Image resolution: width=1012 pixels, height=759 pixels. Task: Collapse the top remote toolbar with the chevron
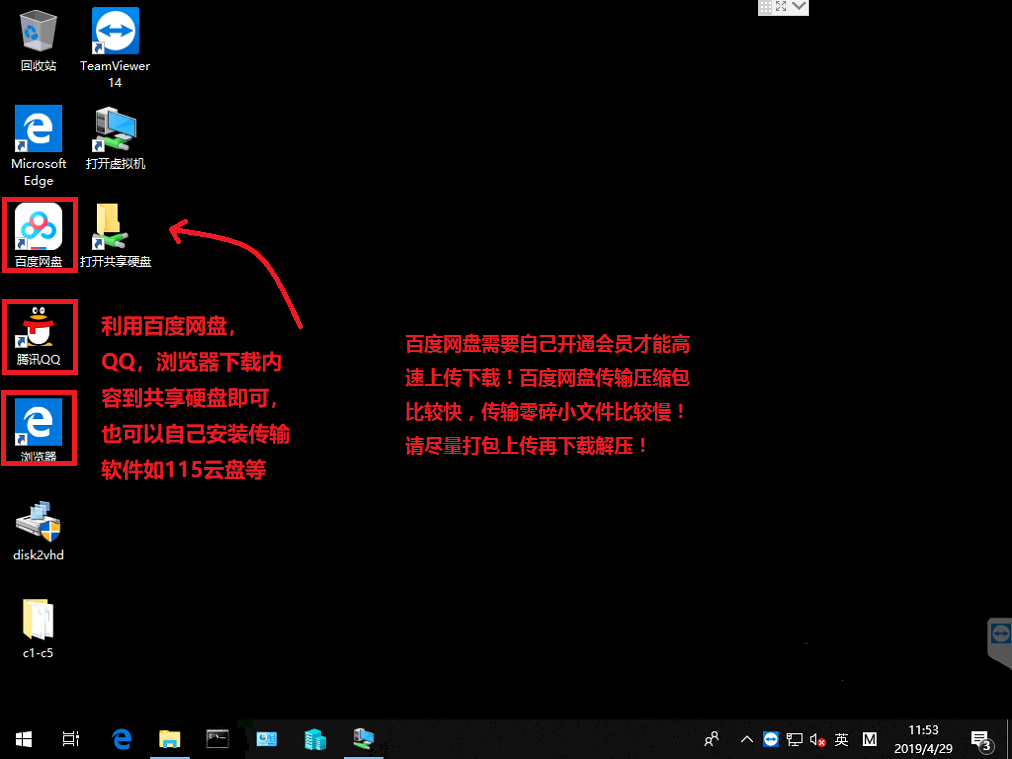pos(798,6)
